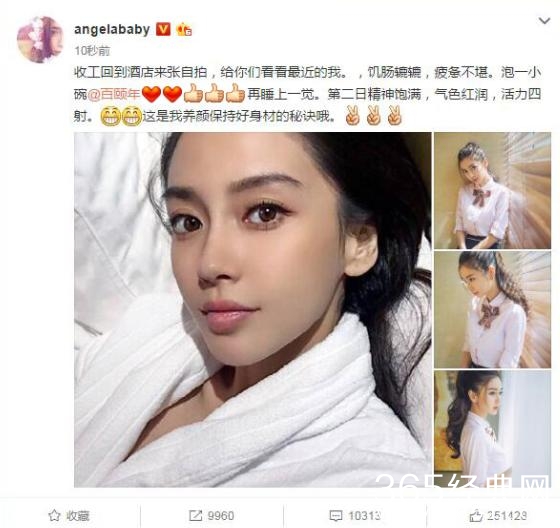Viewport: 560px width, 528px height.
Task: Open the top school-uniform thumbnail
Action: tap(492, 190)
